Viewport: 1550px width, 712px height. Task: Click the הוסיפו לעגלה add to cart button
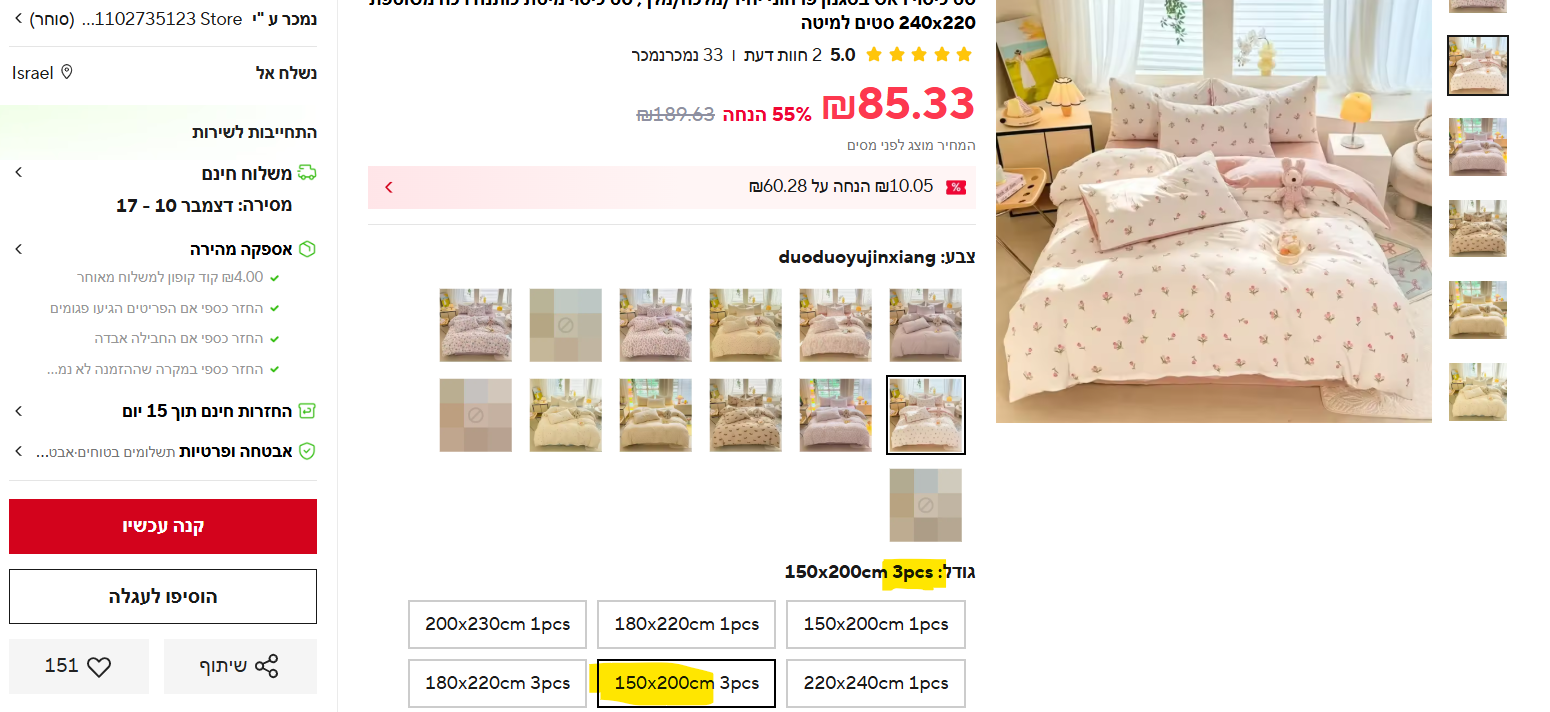(x=163, y=597)
